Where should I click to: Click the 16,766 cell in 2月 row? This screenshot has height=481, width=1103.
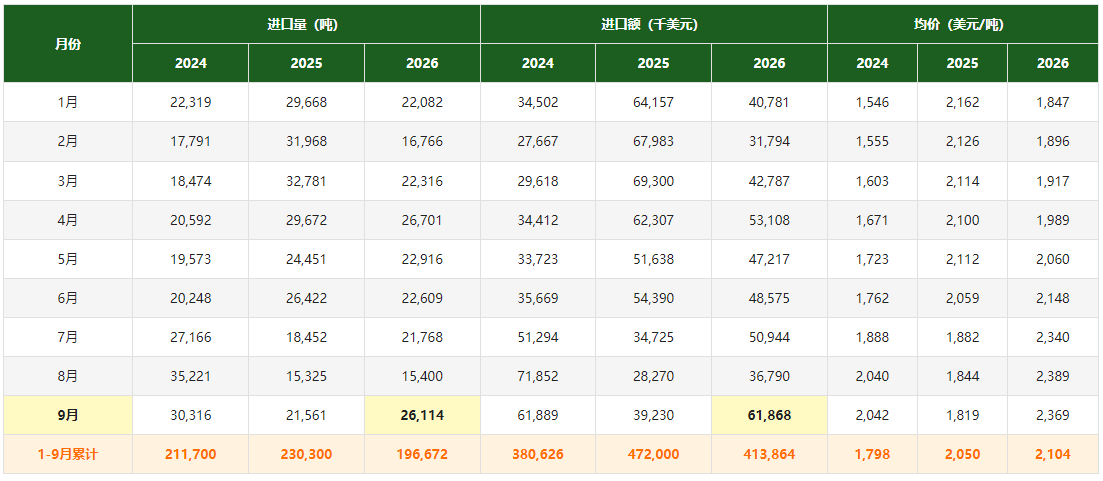pos(422,141)
